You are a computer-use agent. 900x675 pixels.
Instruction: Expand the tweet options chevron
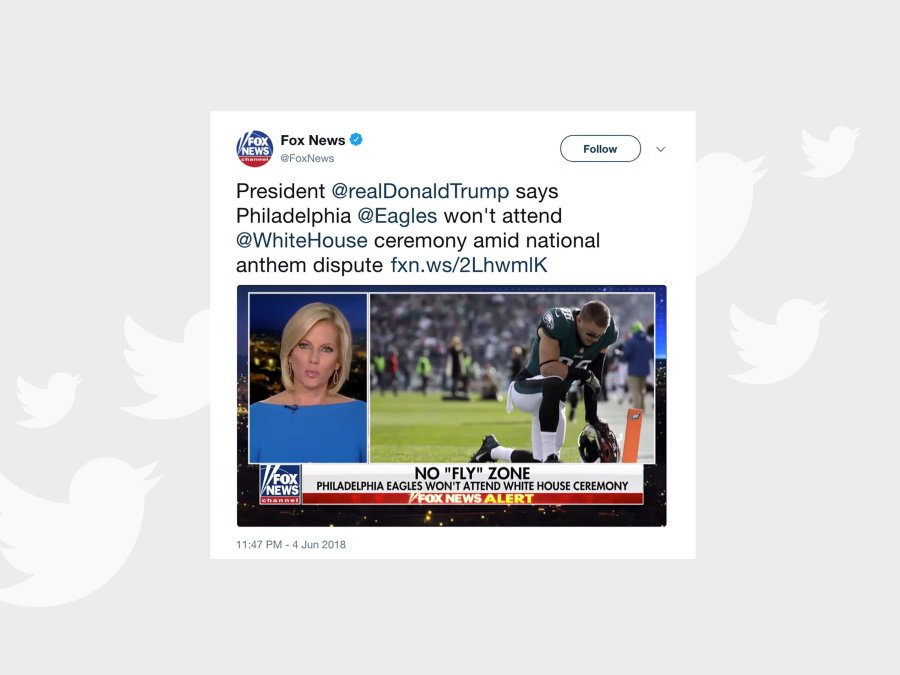[x=661, y=149]
